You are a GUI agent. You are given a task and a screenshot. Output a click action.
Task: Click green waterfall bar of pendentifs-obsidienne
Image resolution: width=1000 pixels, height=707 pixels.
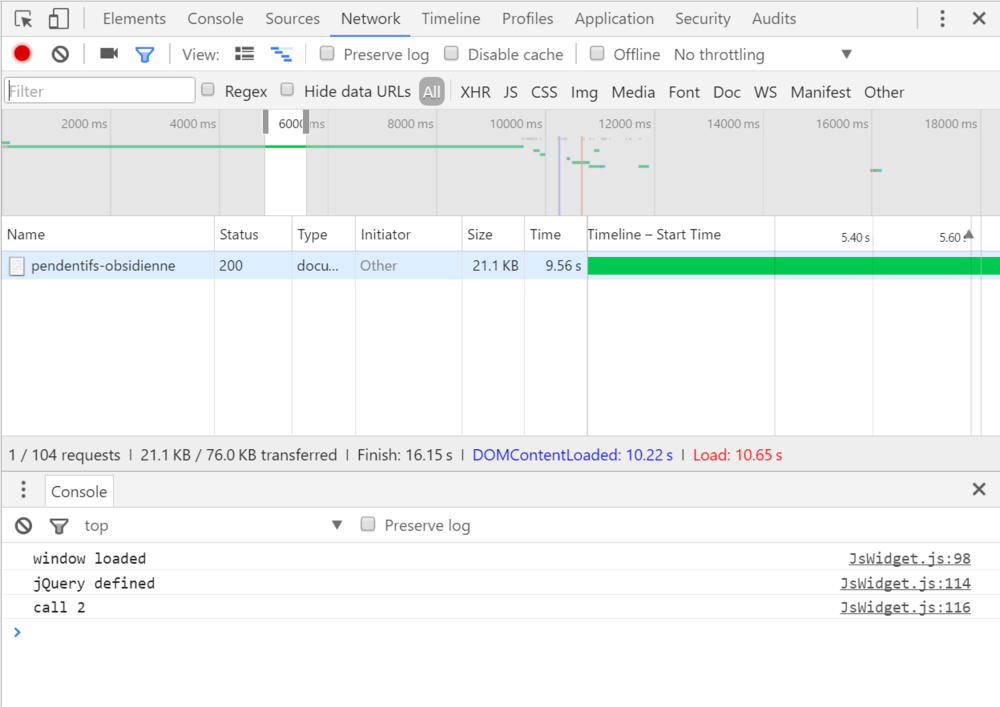tap(793, 266)
